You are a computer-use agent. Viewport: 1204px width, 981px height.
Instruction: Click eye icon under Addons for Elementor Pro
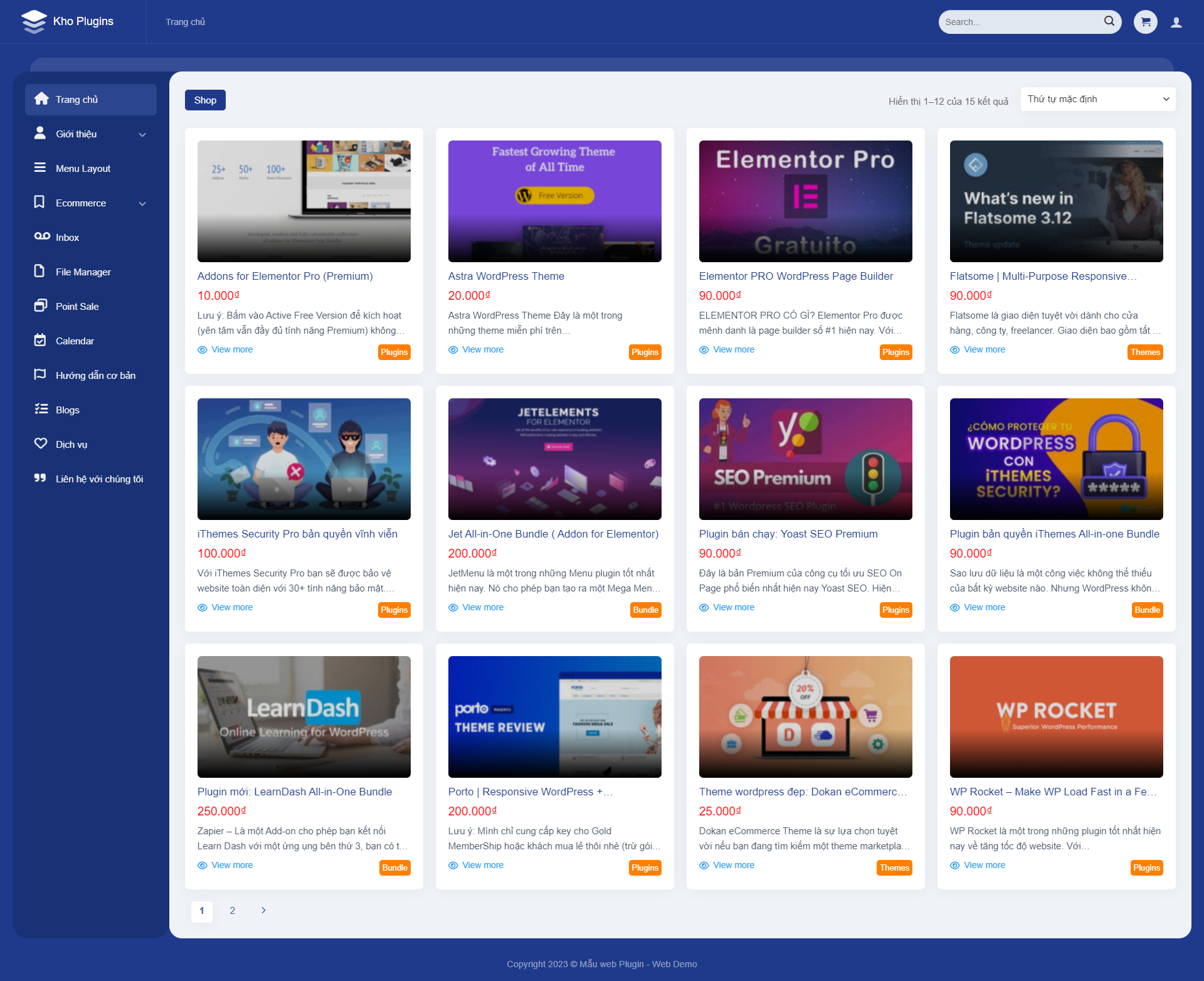(203, 350)
